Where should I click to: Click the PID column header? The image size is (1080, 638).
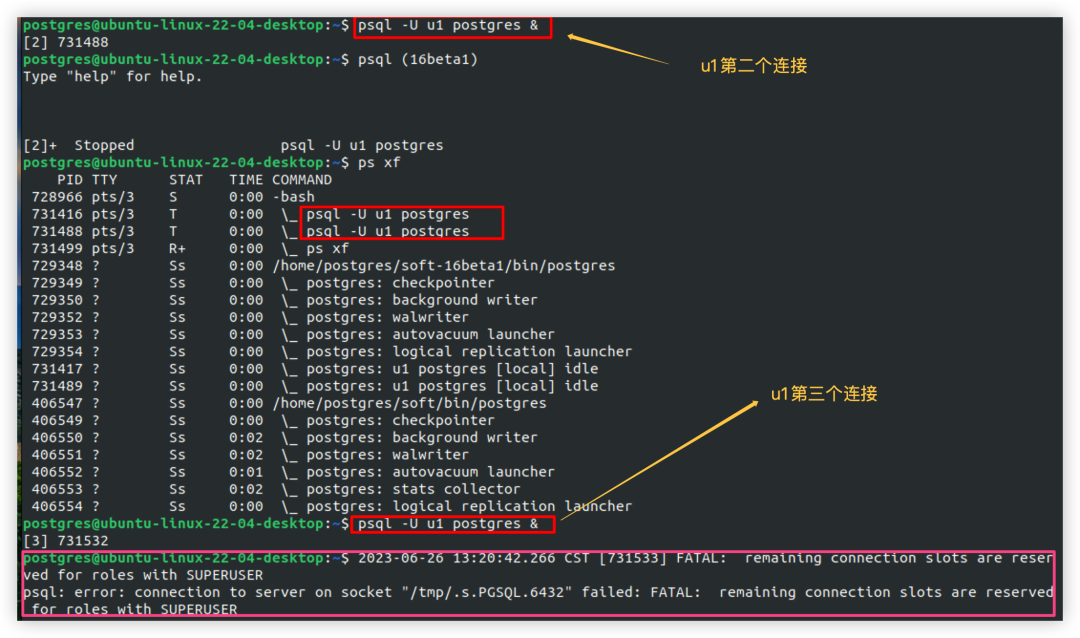tap(70, 180)
